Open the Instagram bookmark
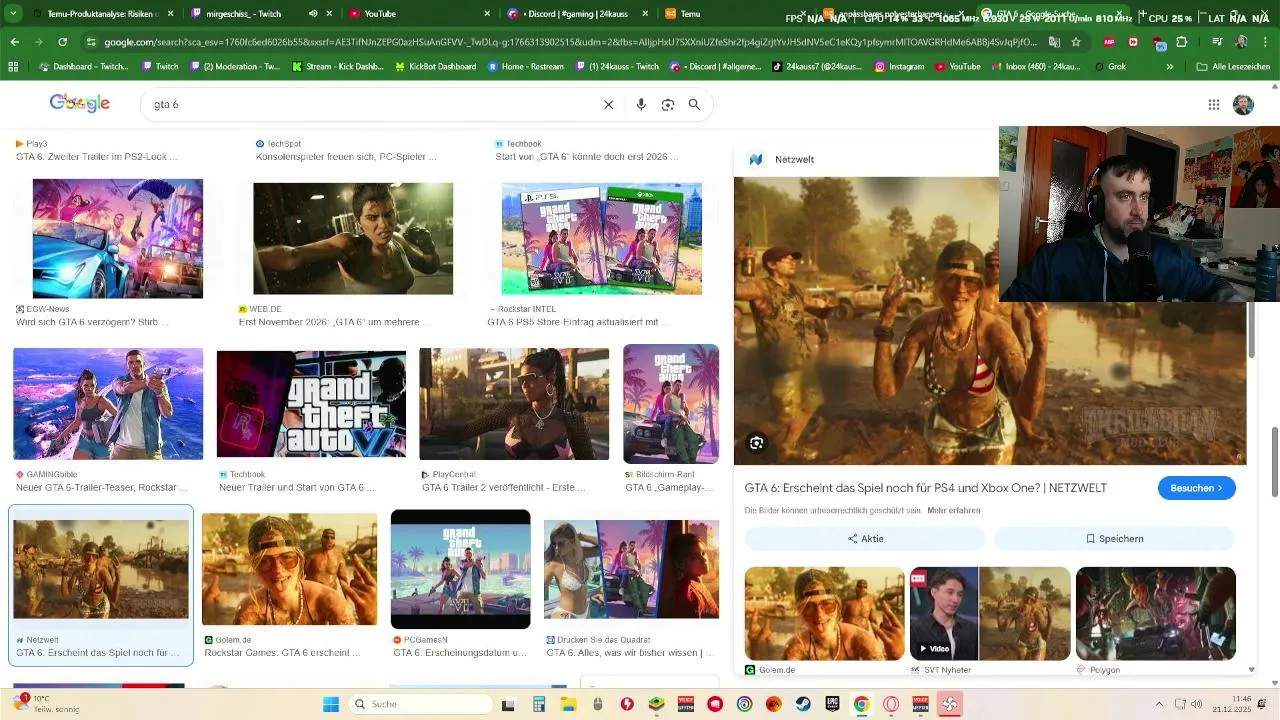 [x=899, y=67]
